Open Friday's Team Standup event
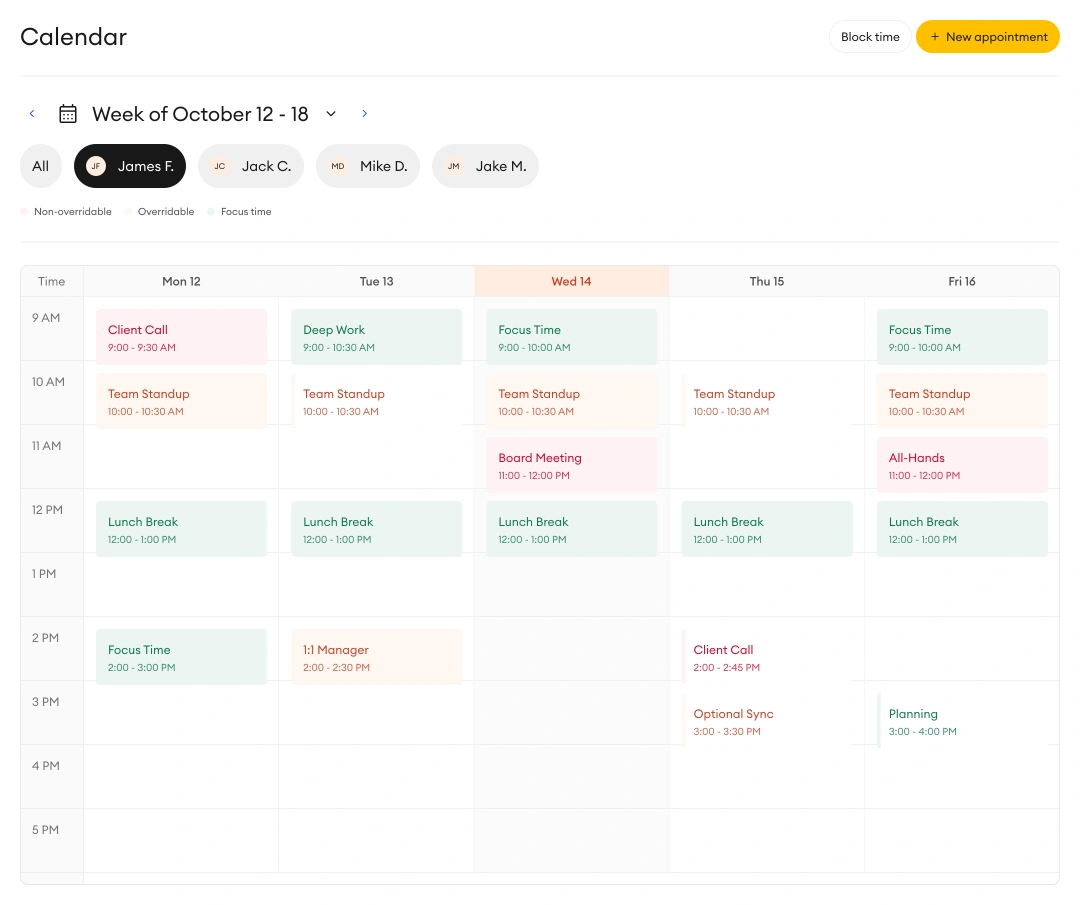The height and width of the screenshot is (905, 1080). click(962, 401)
